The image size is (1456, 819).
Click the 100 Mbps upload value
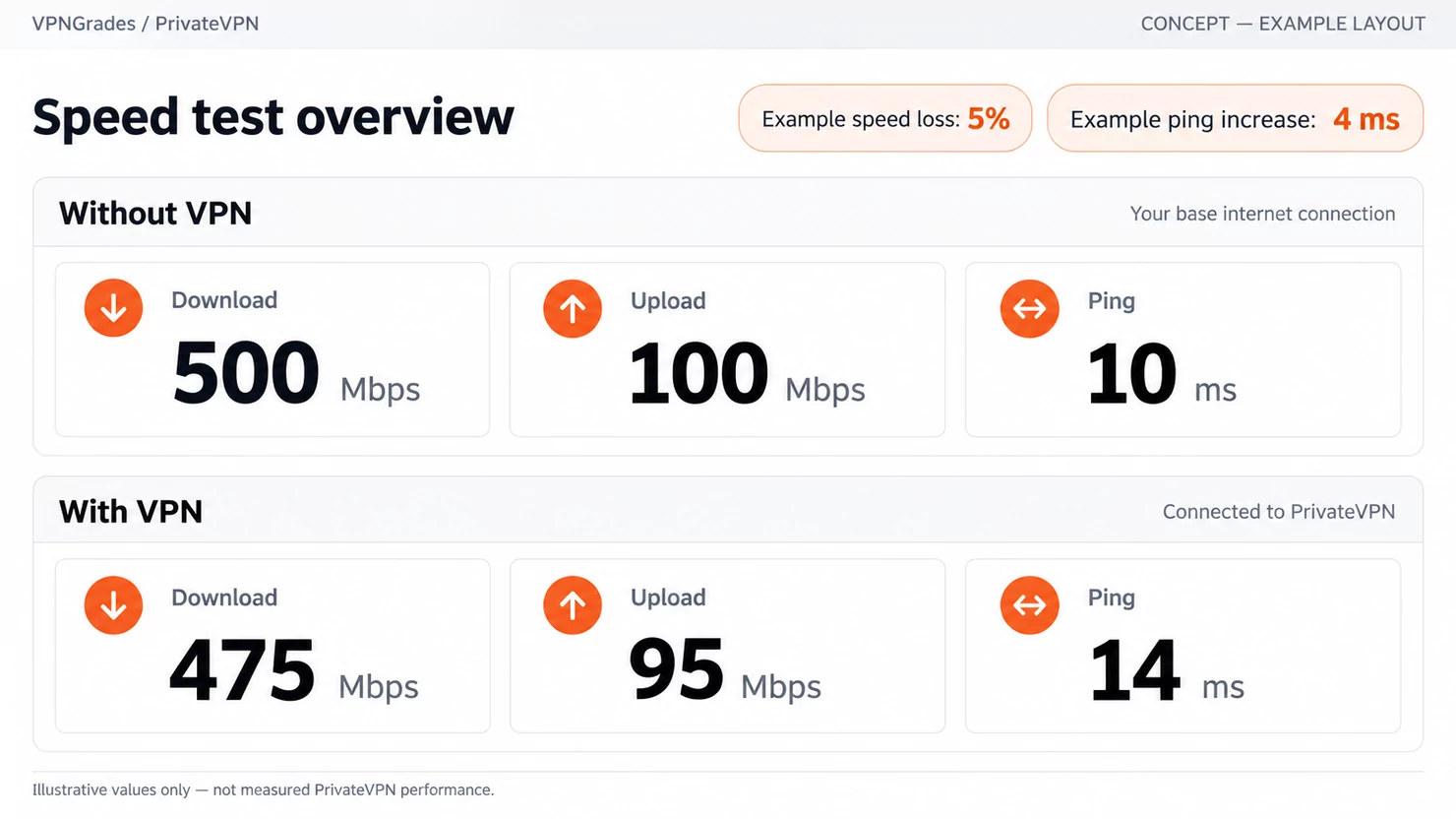tap(748, 374)
